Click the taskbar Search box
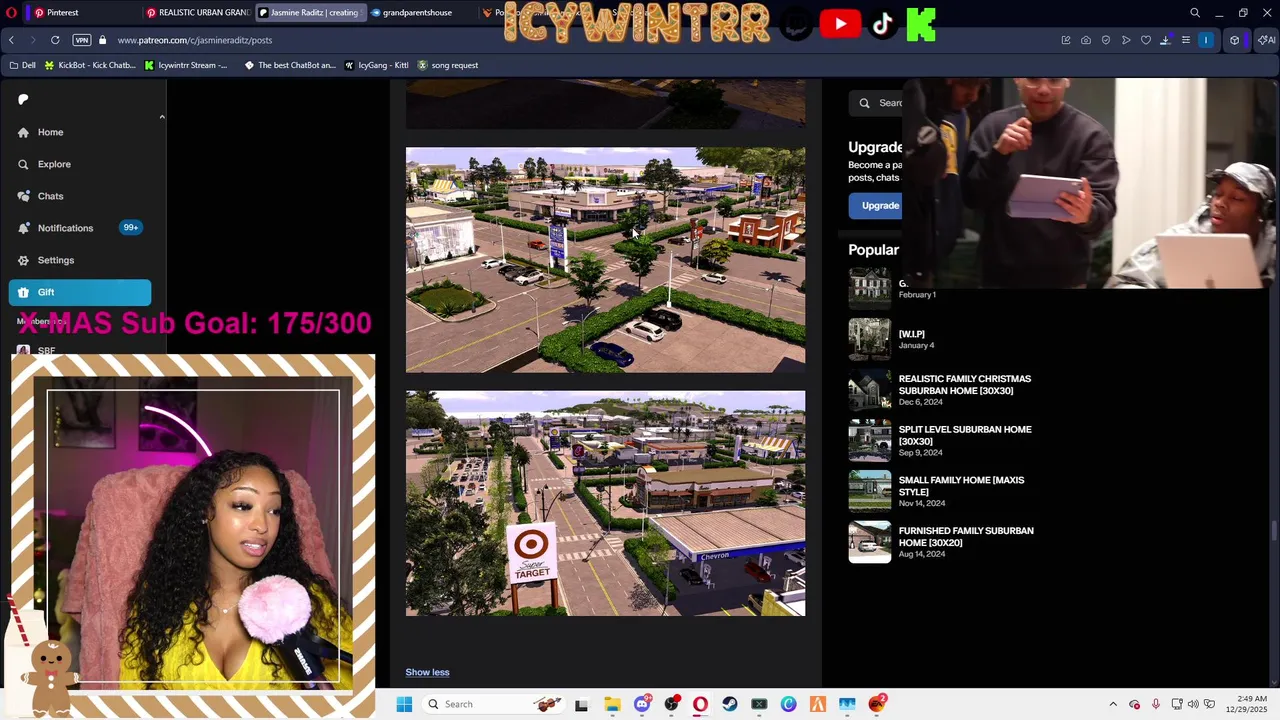1280x720 pixels. click(x=493, y=704)
